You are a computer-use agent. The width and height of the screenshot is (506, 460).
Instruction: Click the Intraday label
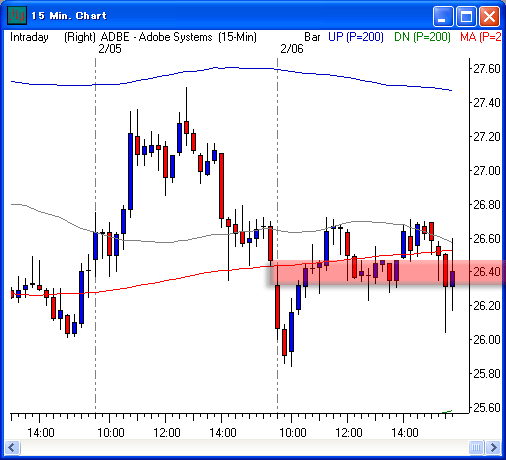pos(29,37)
